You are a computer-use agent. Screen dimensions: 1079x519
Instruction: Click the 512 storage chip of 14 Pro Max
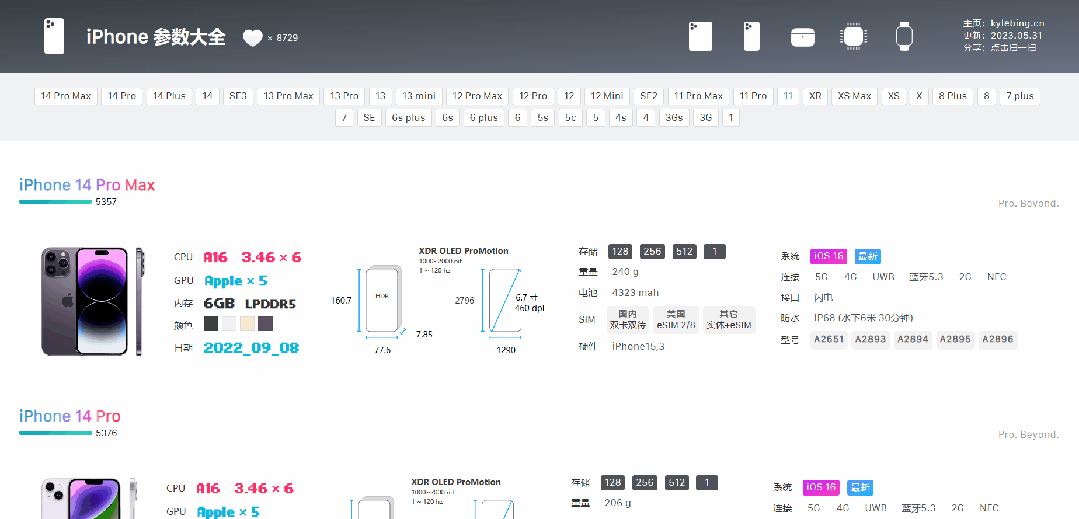(x=685, y=251)
